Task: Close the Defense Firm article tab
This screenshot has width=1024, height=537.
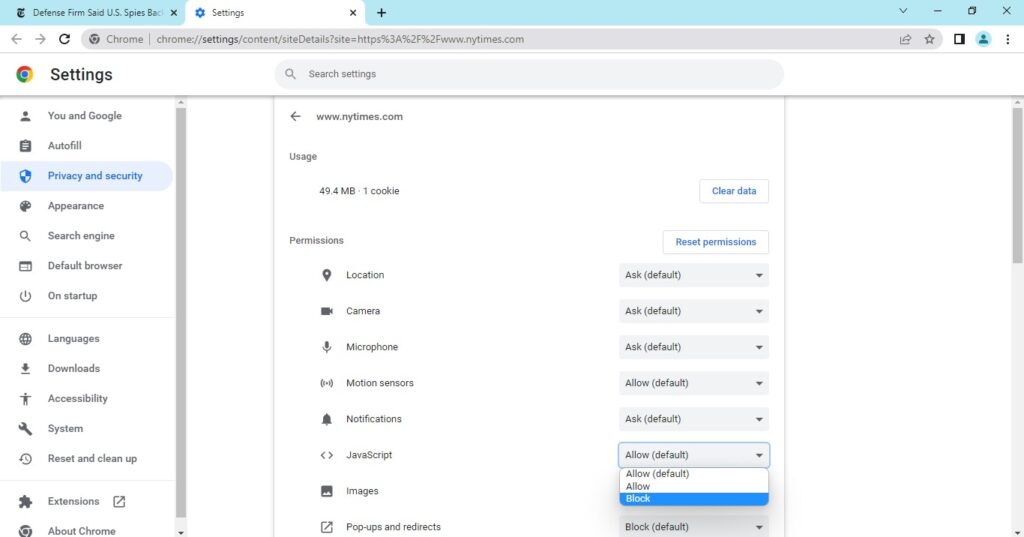Action: pyautogui.click(x=174, y=12)
